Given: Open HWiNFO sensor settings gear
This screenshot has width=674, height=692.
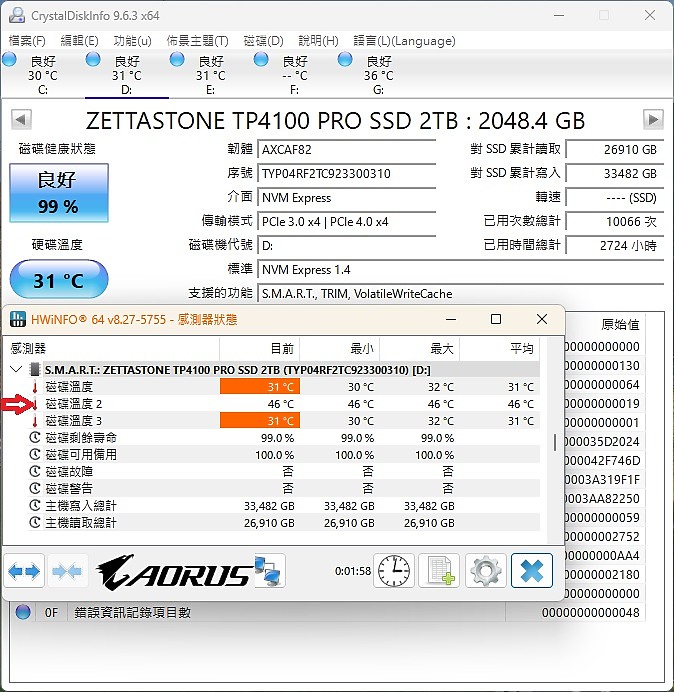Looking at the screenshot, I should tap(486, 571).
